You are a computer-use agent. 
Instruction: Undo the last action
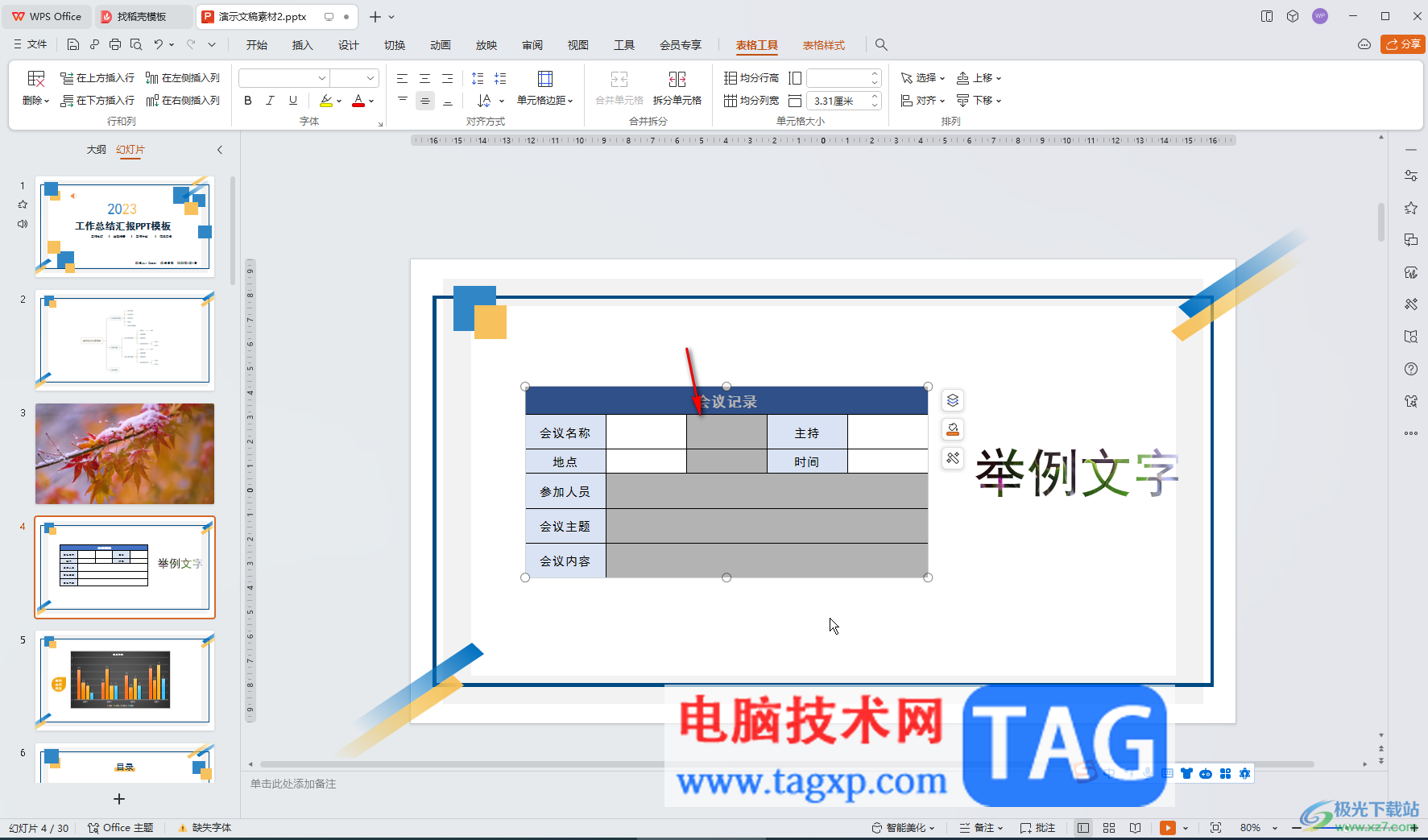click(x=159, y=45)
